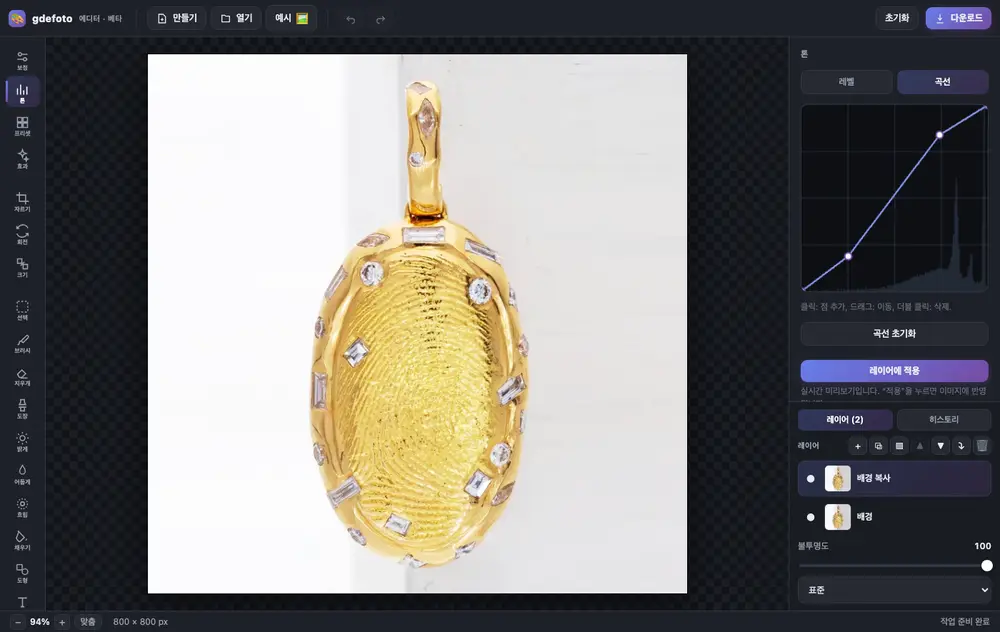Move layer down with white triangle

[941, 446]
